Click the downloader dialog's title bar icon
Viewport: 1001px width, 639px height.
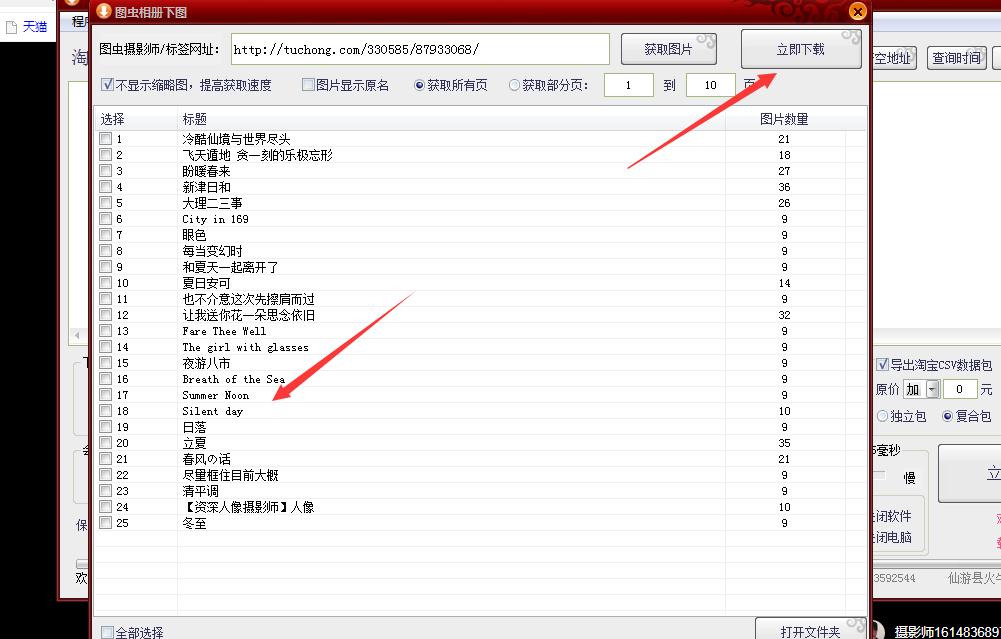point(104,11)
